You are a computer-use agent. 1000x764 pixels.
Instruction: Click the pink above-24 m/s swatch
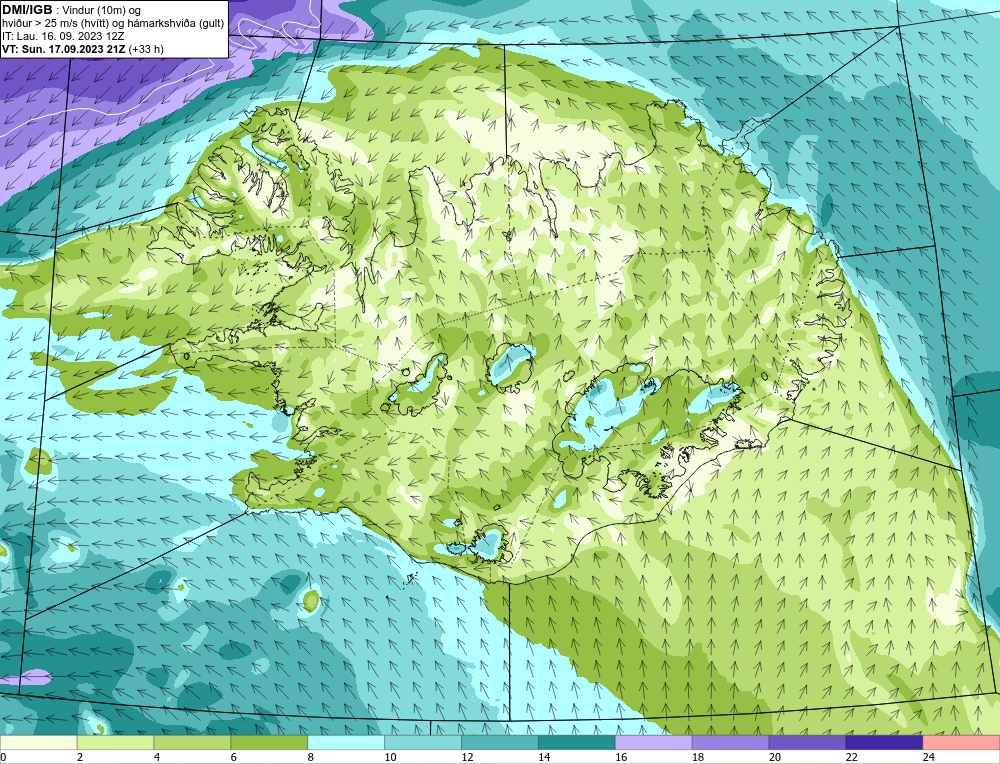click(x=961, y=743)
